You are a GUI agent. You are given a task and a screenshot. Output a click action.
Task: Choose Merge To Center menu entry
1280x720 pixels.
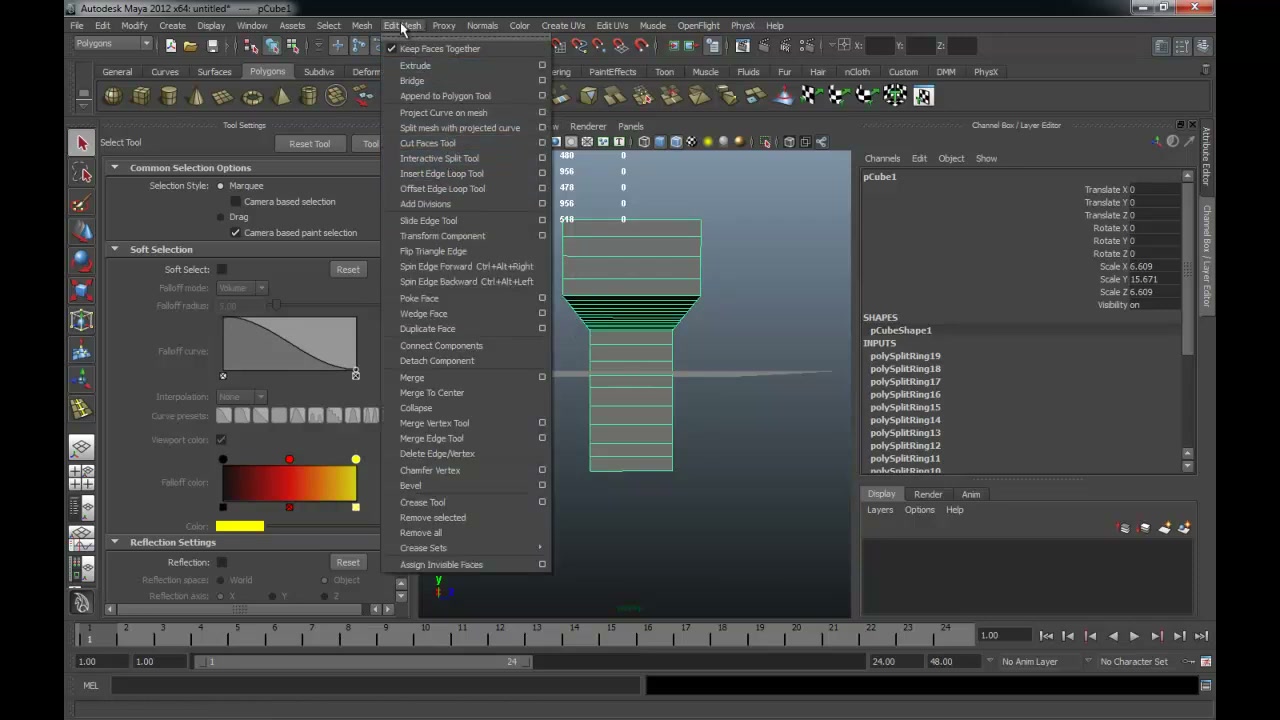point(431,393)
